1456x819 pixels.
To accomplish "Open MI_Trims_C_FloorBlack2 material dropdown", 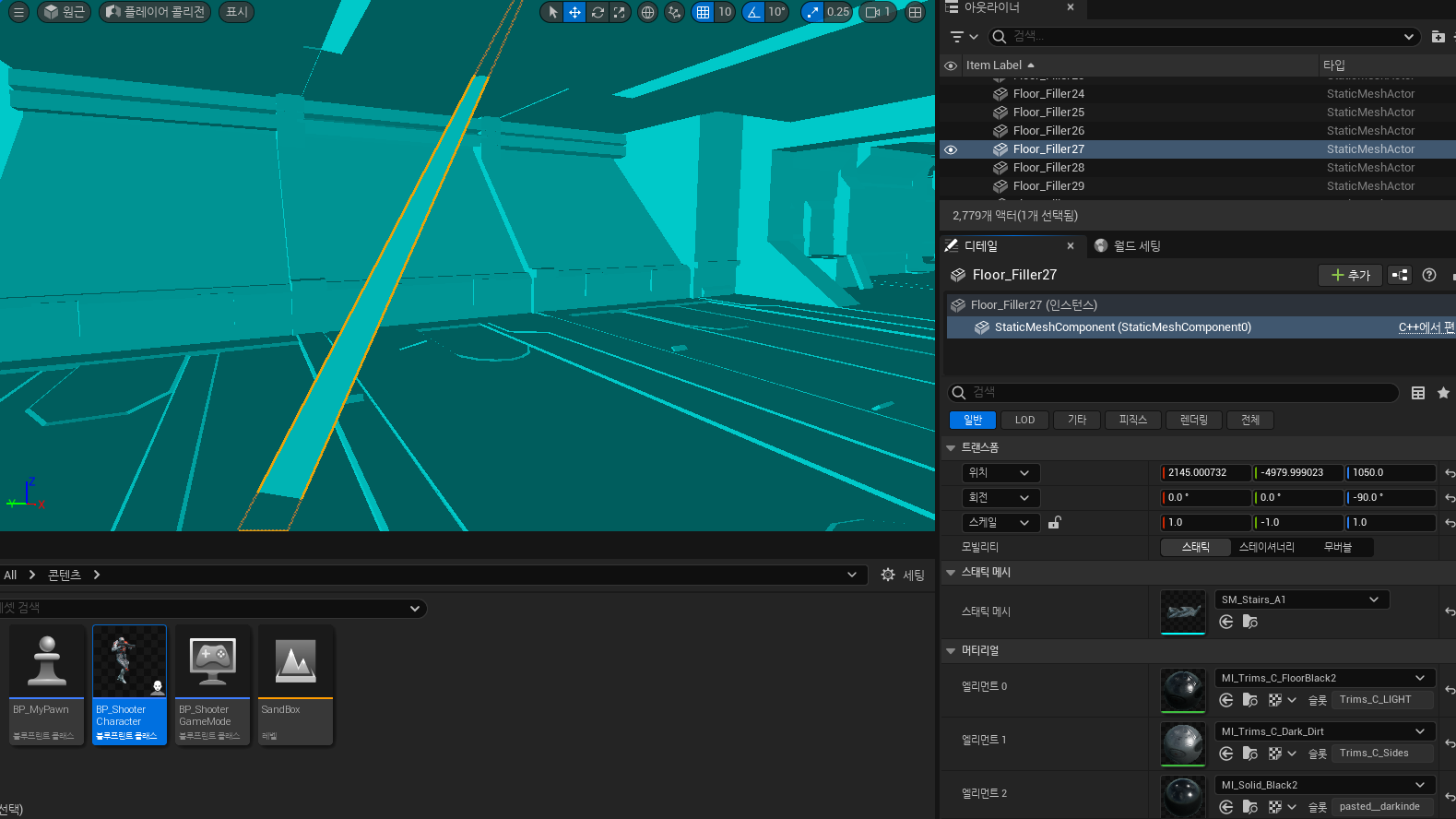I will coord(1325,678).
